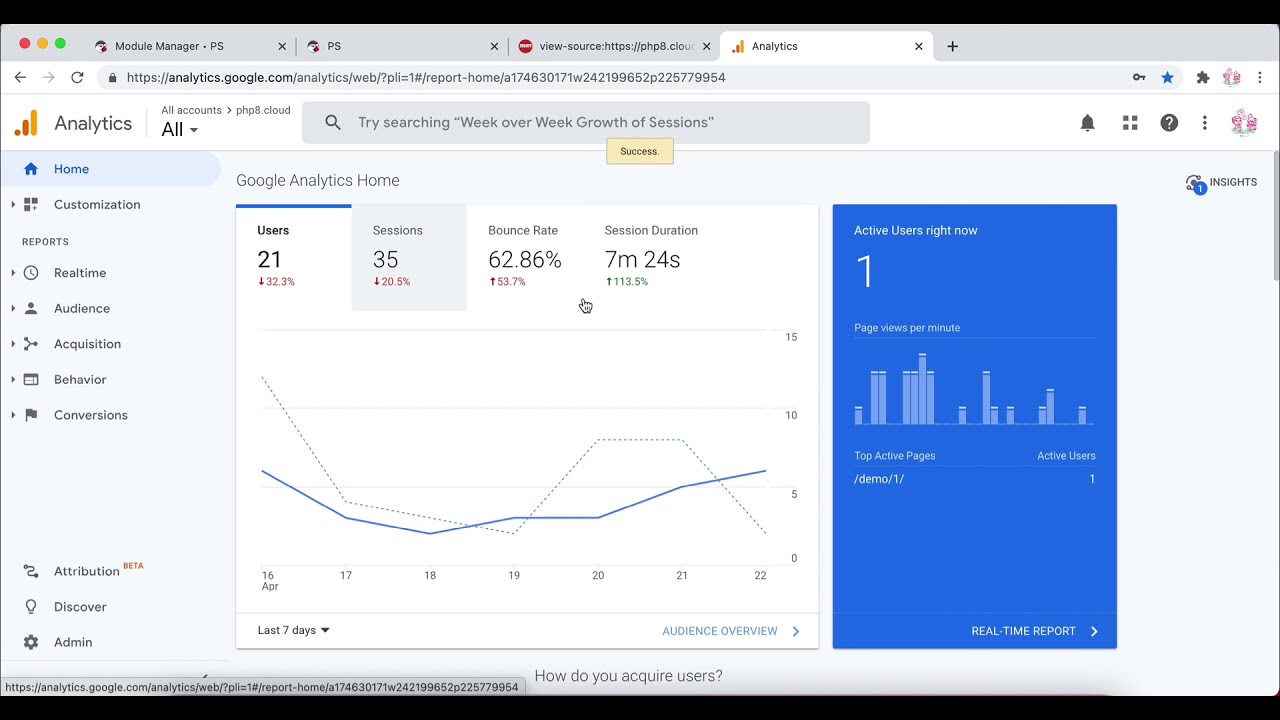1280x720 pixels.
Task: Click the /demo/1/ active page row
Action: tap(975, 479)
